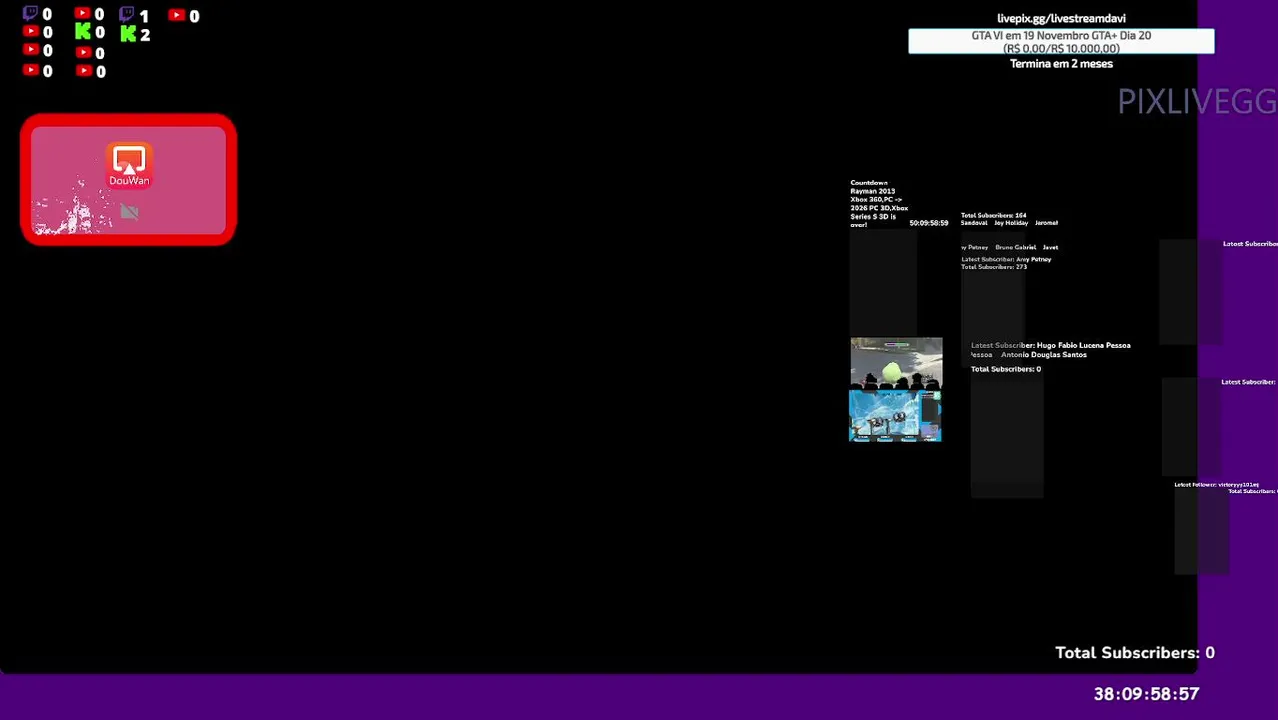Select the green Kick icon showing 2
This screenshot has height=720, width=1278.
click(x=128, y=34)
